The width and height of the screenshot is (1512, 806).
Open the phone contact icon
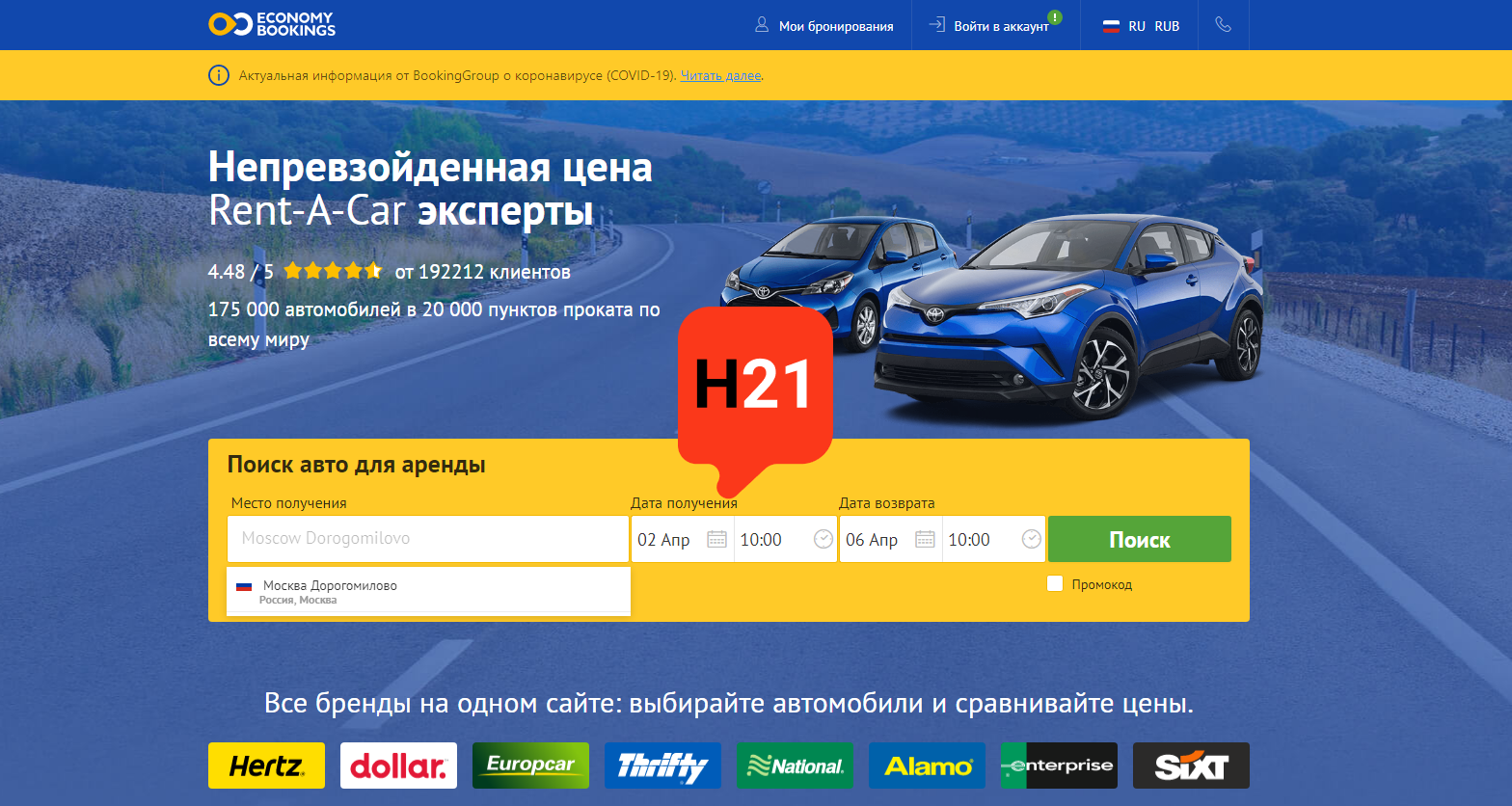coord(1223,25)
